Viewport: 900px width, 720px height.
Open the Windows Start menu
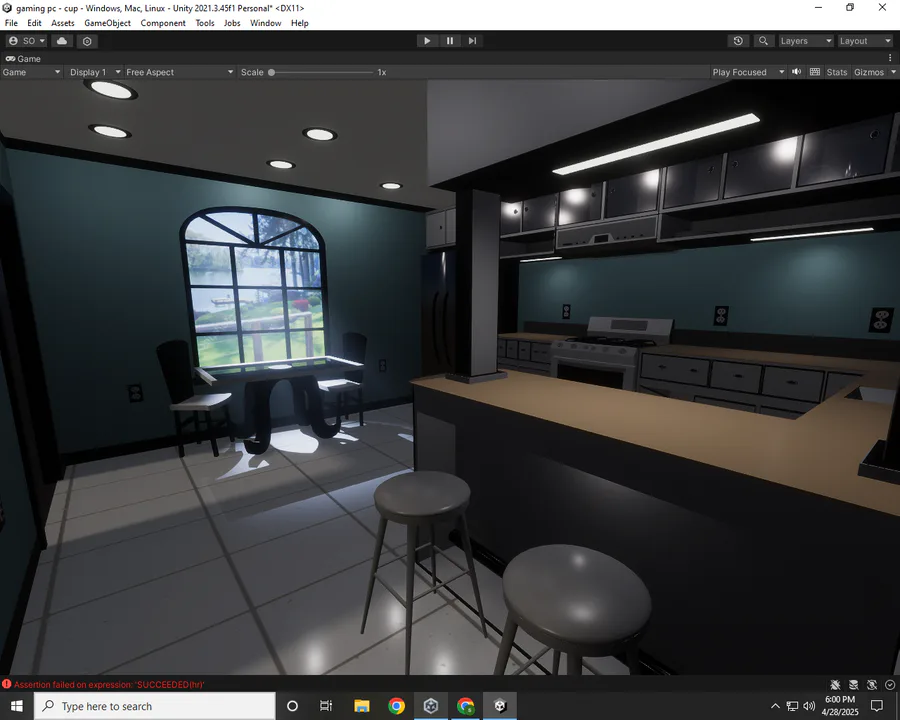pos(17,706)
